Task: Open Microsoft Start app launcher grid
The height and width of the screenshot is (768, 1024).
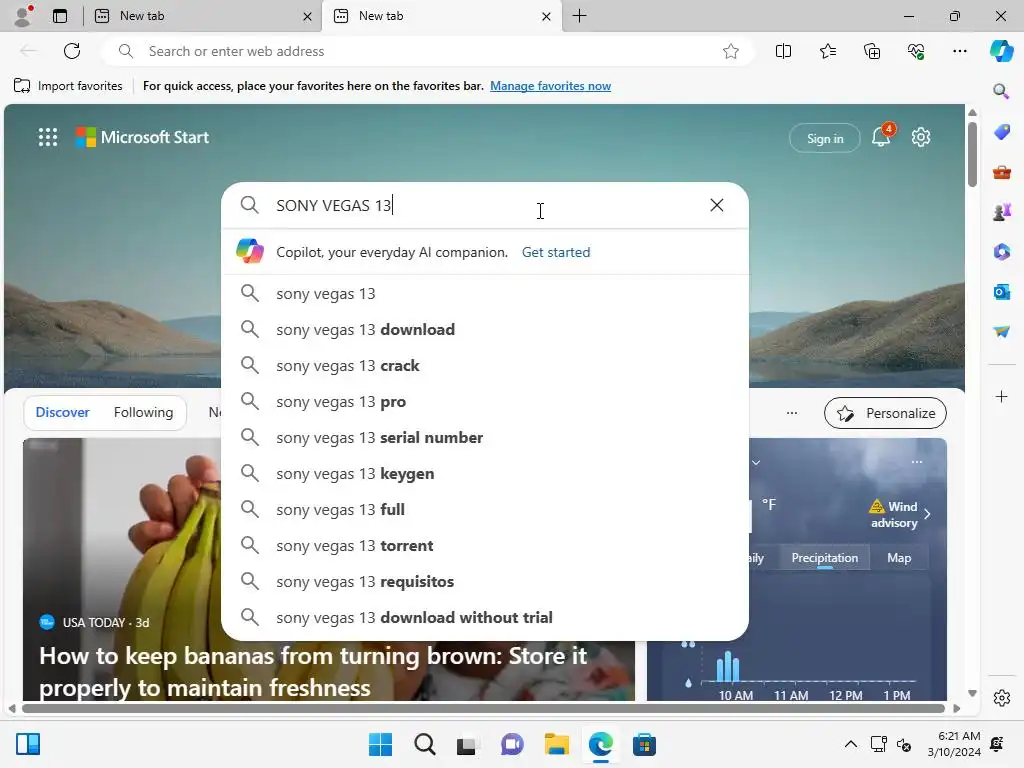Action: (x=48, y=137)
